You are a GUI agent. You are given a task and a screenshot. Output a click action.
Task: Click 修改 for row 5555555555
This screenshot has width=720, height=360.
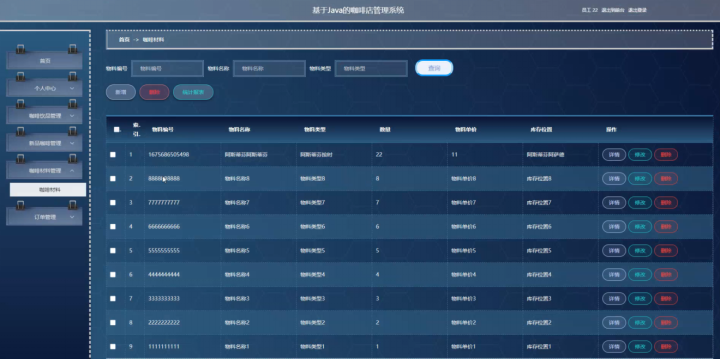pos(640,251)
